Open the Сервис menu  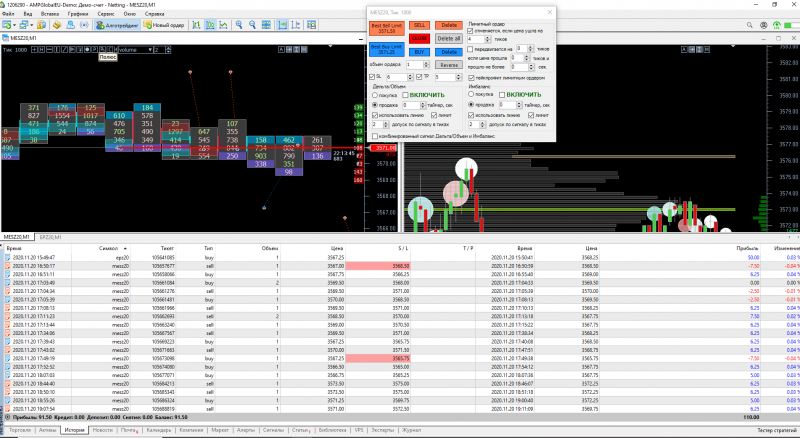pos(106,14)
